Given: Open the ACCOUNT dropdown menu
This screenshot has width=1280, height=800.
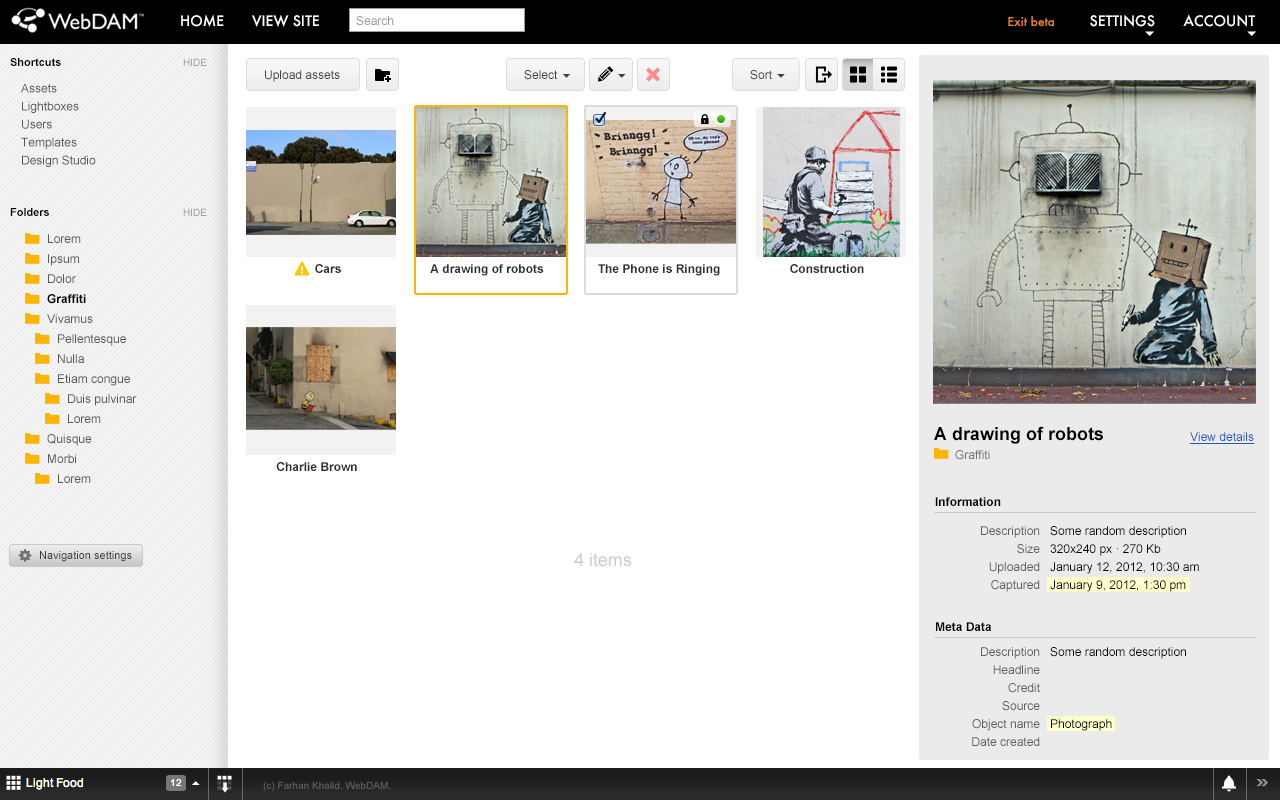Looking at the screenshot, I should point(1219,22).
